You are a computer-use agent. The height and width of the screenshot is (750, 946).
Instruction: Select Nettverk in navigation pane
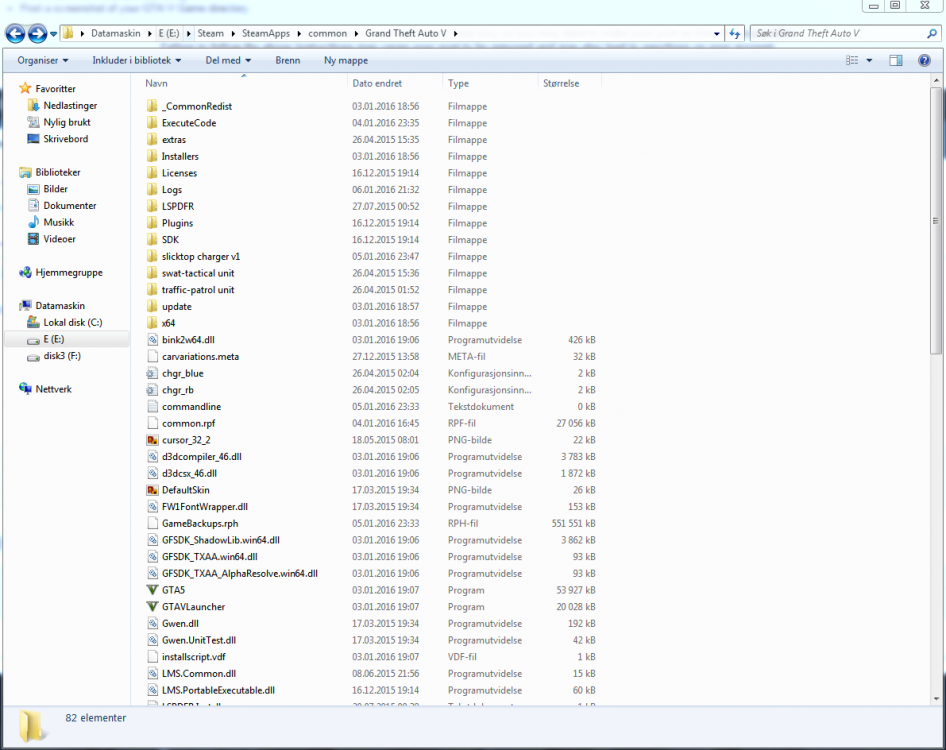pos(53,389)
